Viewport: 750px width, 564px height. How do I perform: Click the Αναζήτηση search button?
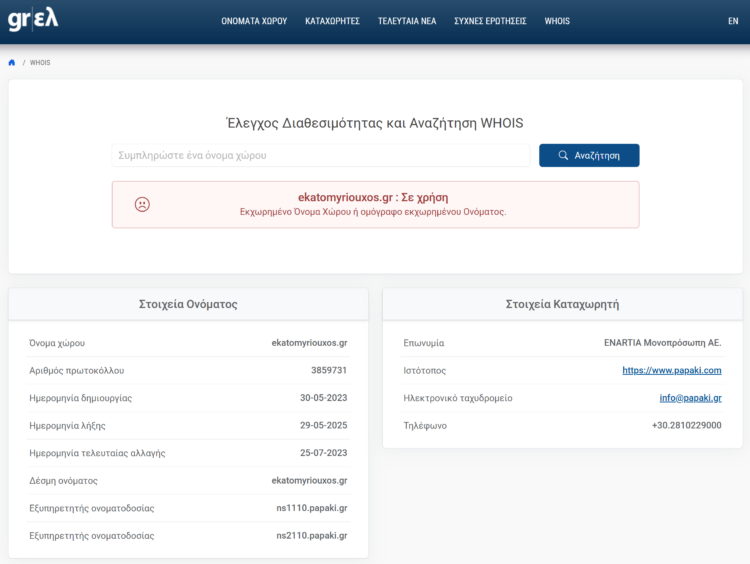click(589, 155)
